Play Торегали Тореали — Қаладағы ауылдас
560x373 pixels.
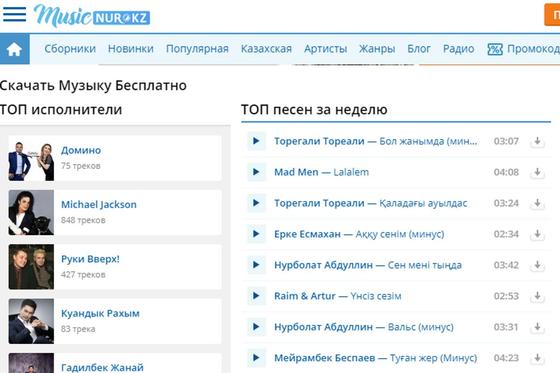(256, 203)
